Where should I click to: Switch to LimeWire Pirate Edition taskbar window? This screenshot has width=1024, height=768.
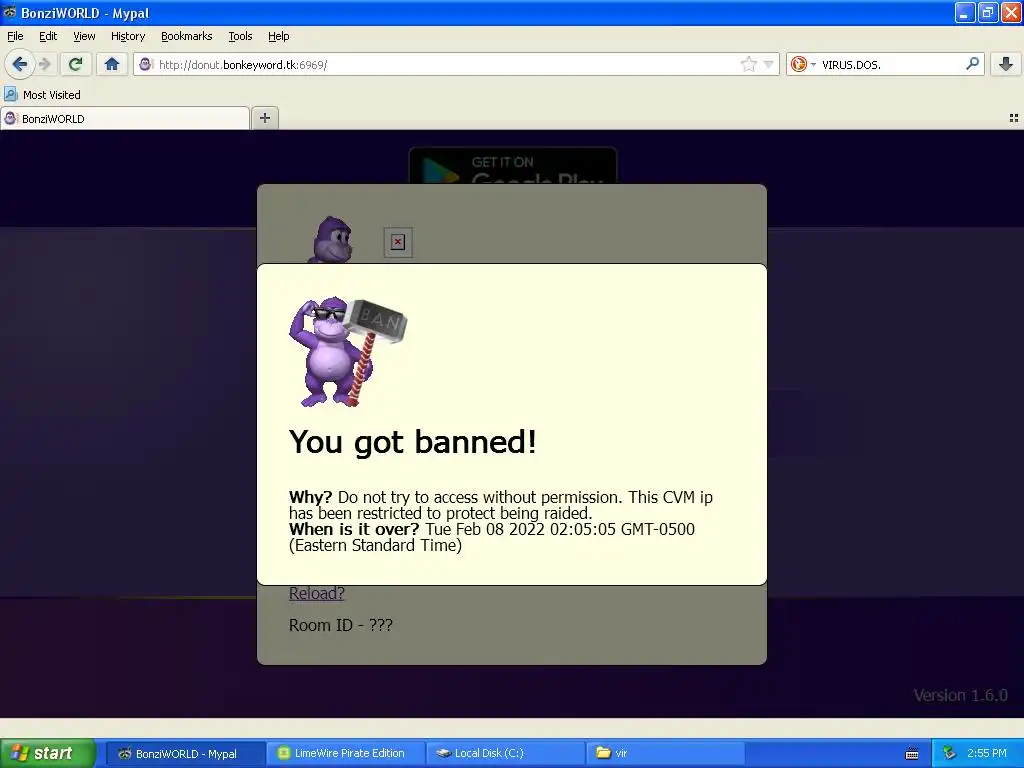[x=345, y=753]
